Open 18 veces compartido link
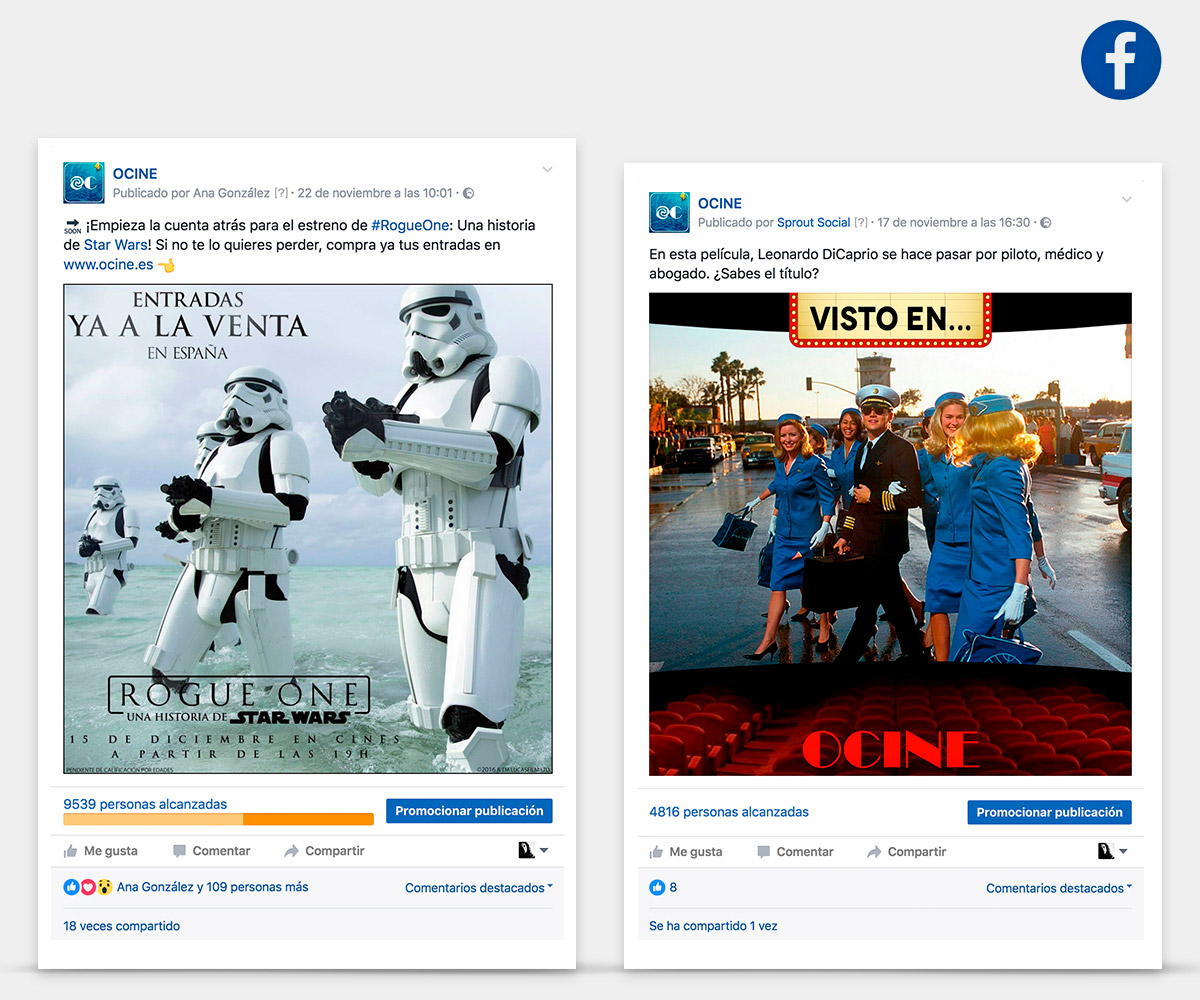This screenshot has height=1000, width=1200. (x=122, y=926)
